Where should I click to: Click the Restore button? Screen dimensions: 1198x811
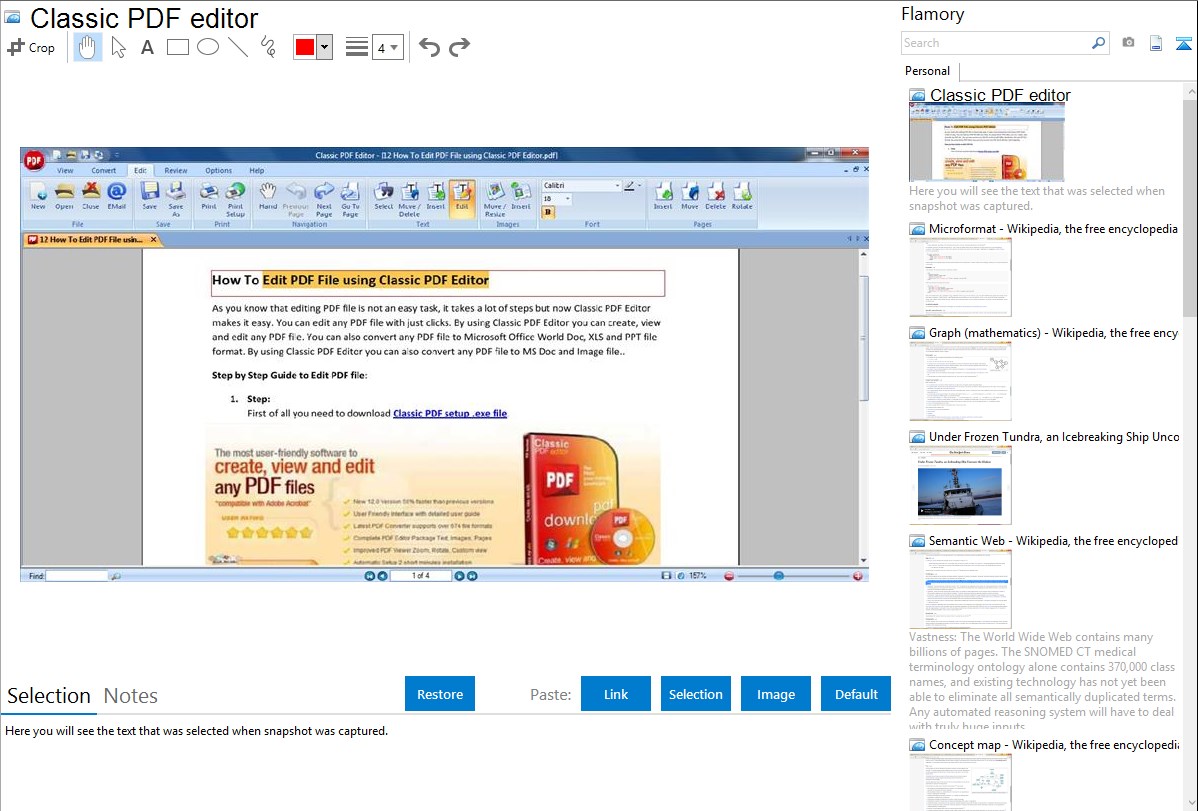(440, 694)
